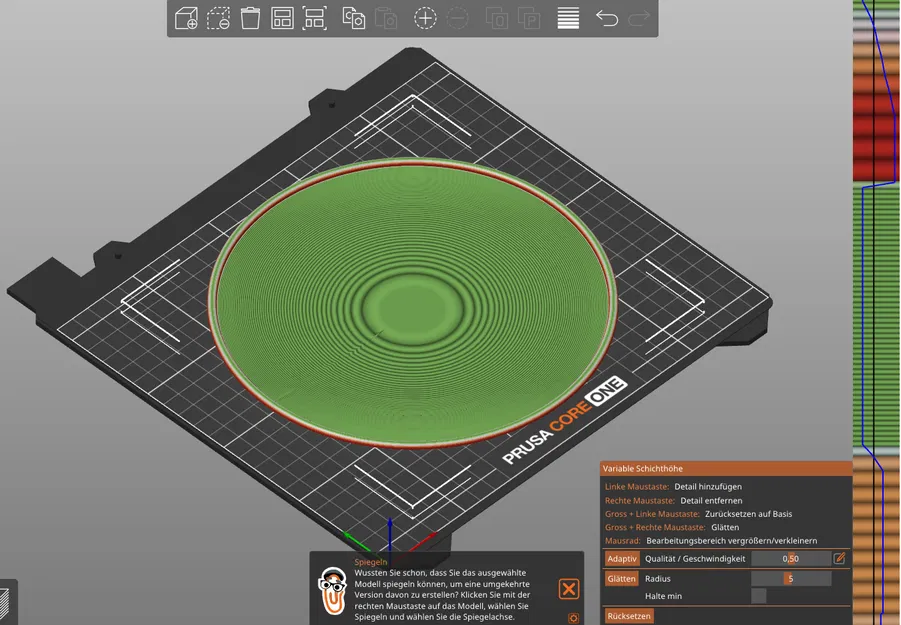Remove an instance of the object

coord(459,18)
